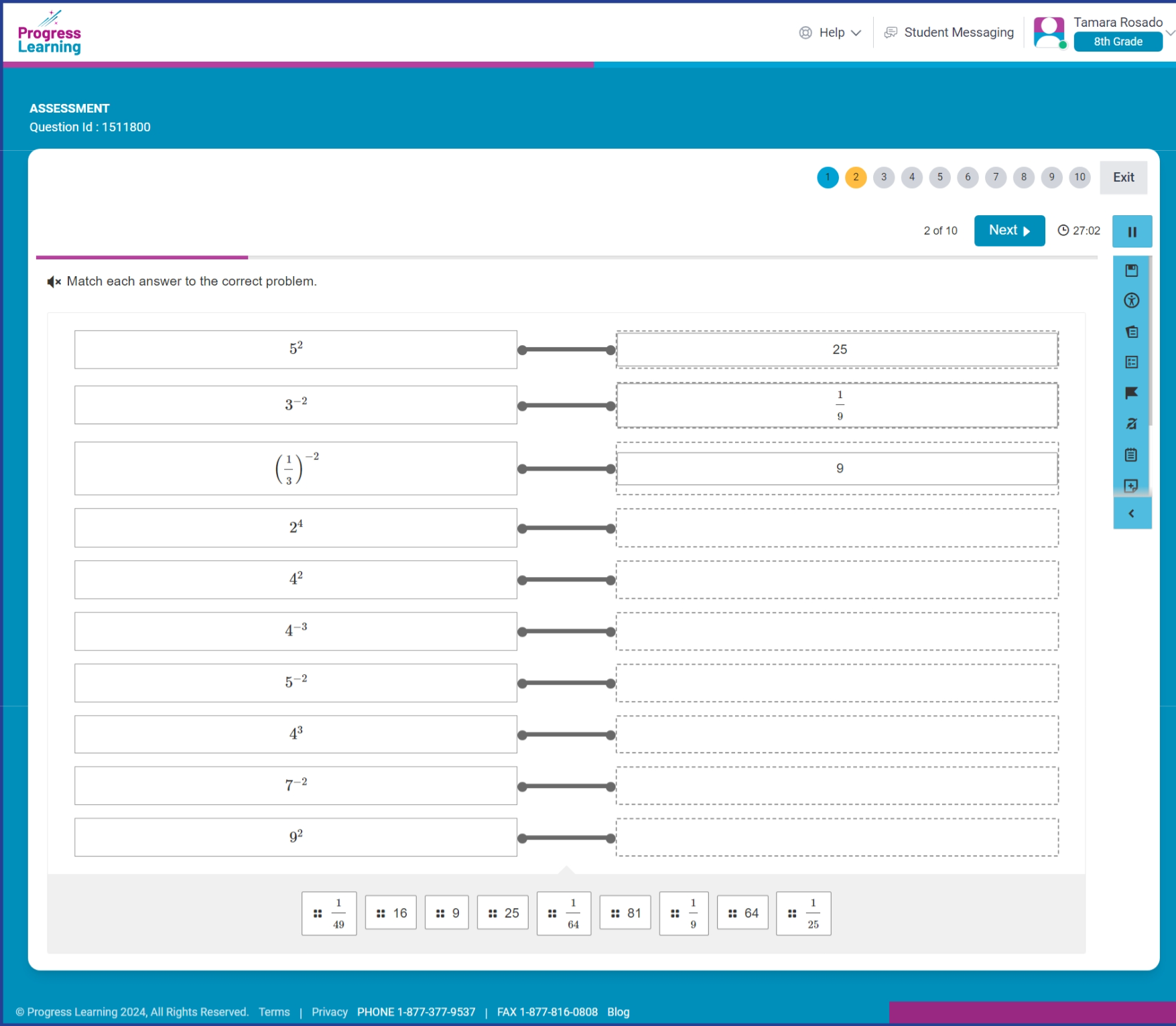Go to question 1 bubble
Screen dimensions: 1176x1026
pos(828,178)
